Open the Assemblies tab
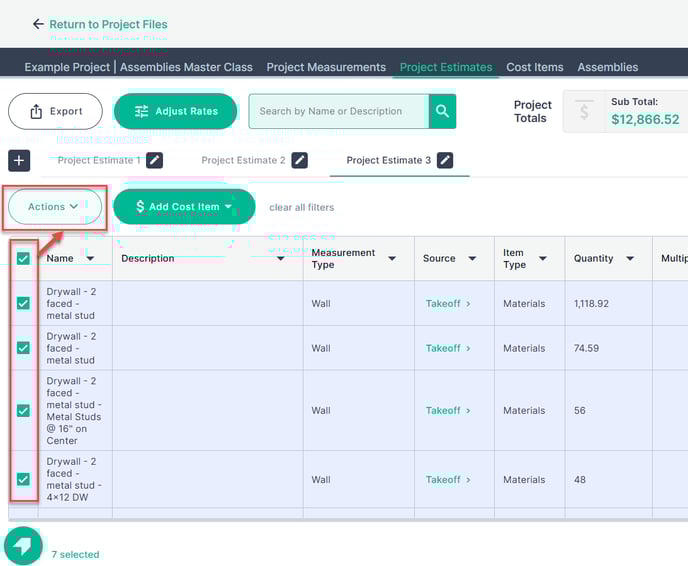 608,67
